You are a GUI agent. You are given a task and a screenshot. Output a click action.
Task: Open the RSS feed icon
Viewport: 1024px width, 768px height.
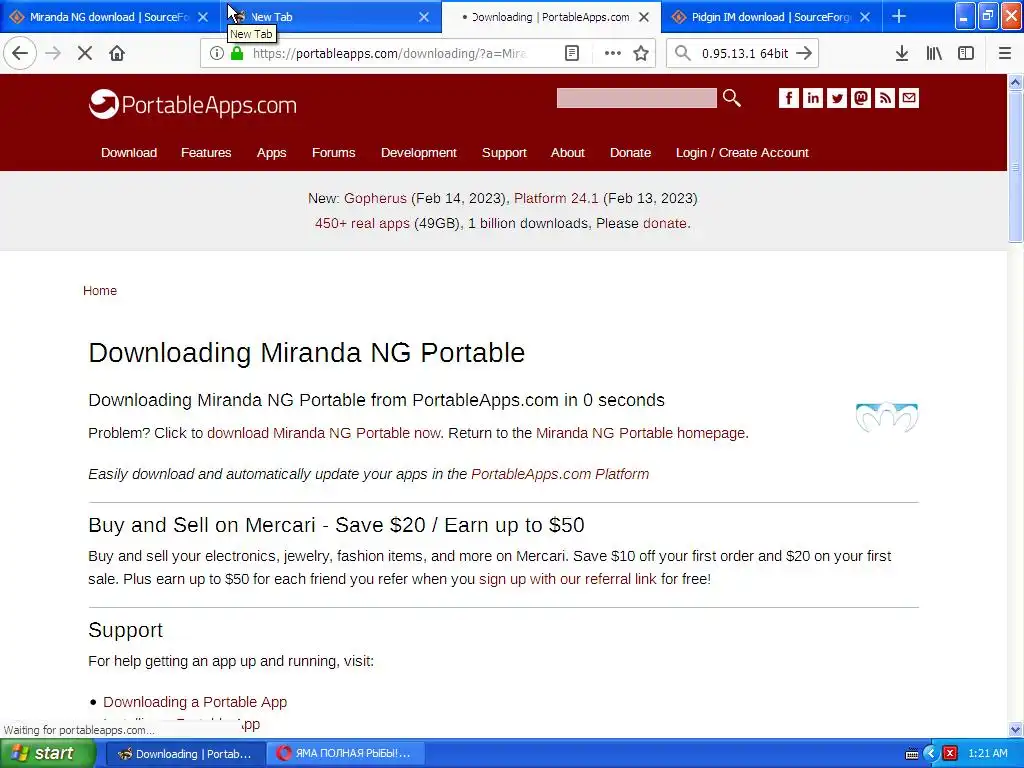pos(885,98)
